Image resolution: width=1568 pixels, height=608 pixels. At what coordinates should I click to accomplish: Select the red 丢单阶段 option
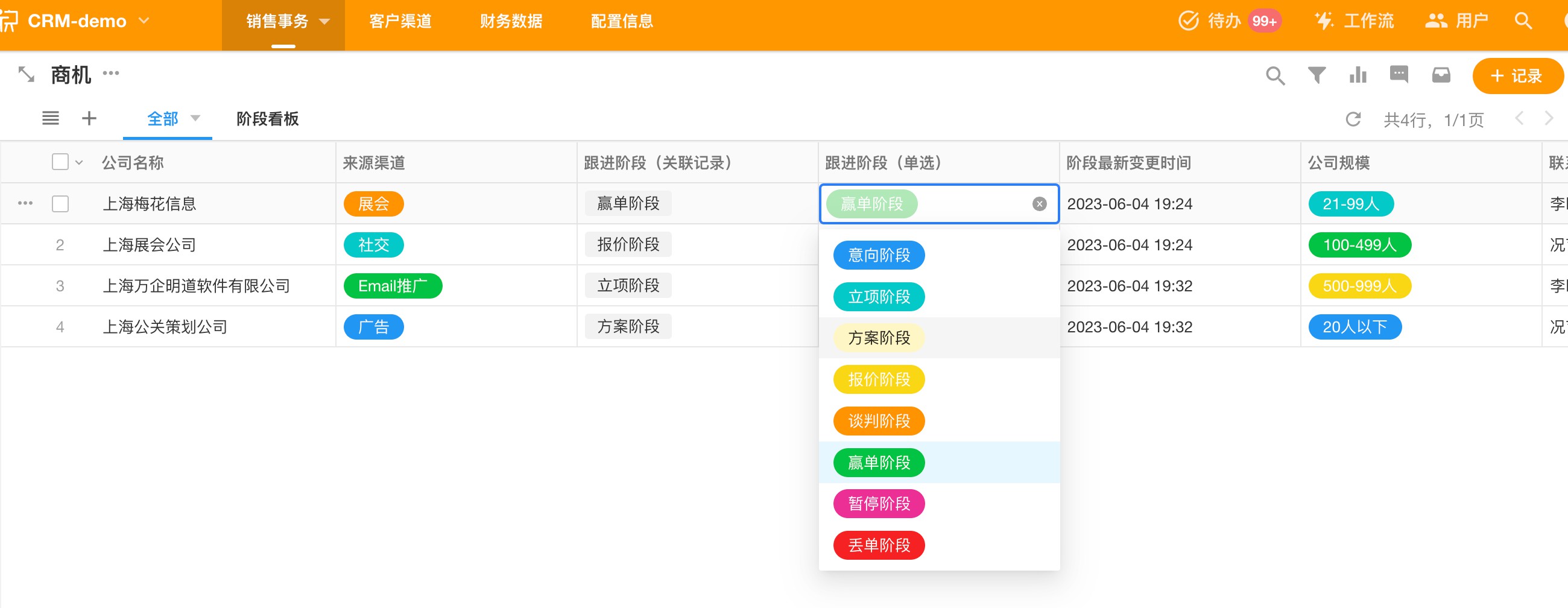pos(878,545)
